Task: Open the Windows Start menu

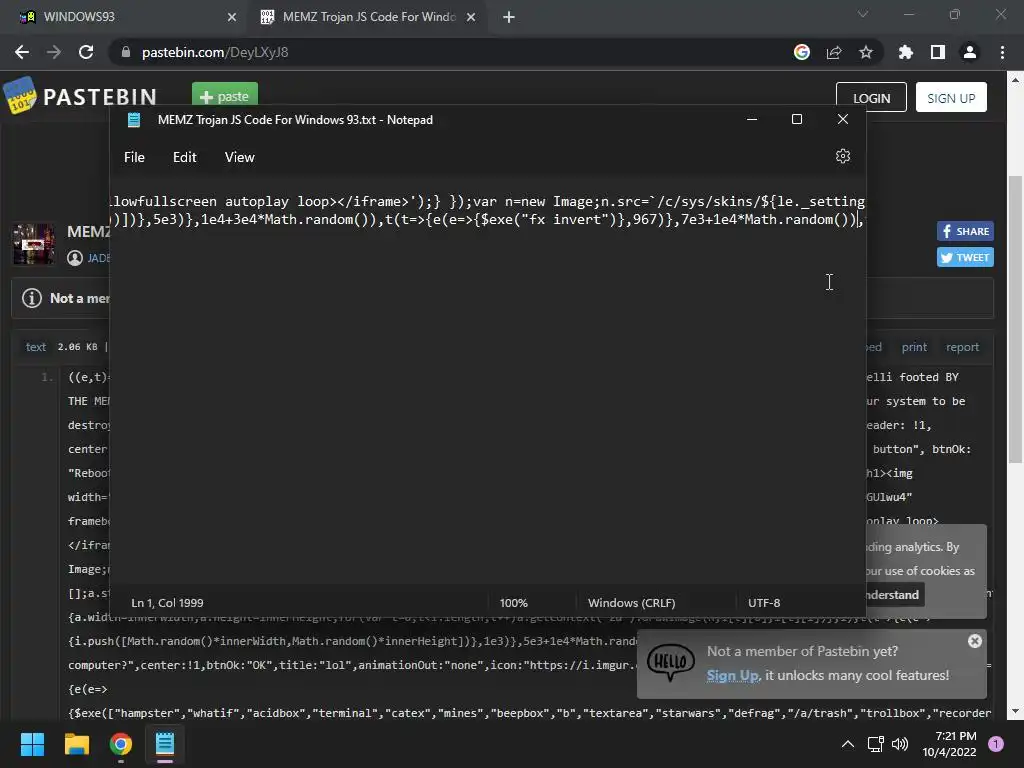Action: click(32, 744)
